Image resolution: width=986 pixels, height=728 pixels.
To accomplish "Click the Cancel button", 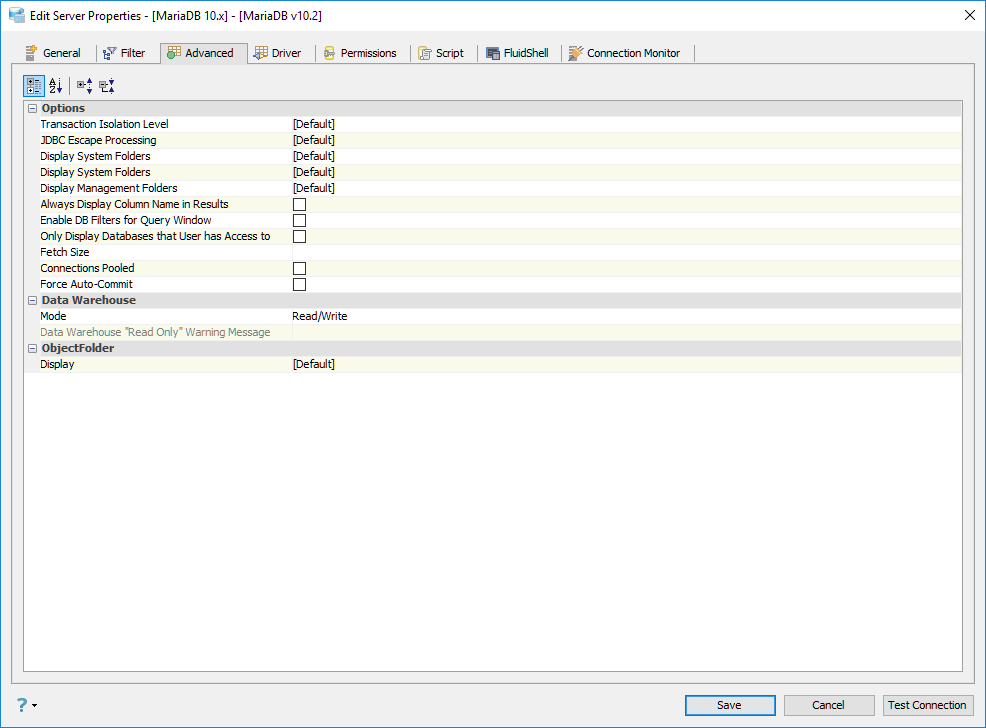I will click(x=829, y=705).
